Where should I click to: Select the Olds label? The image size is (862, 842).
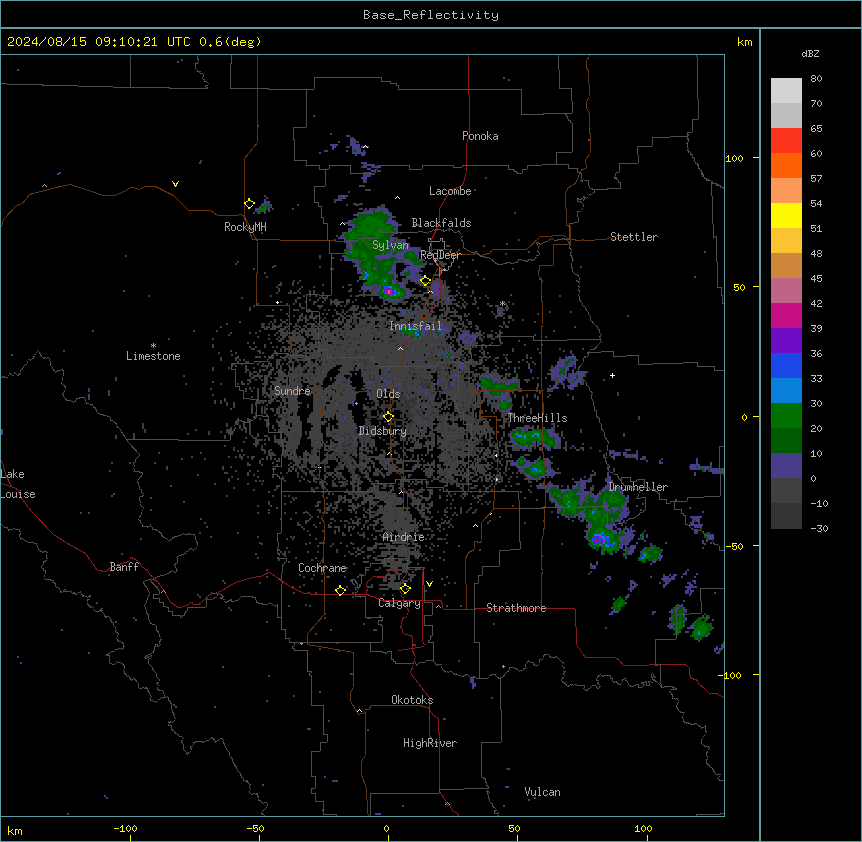388,394
